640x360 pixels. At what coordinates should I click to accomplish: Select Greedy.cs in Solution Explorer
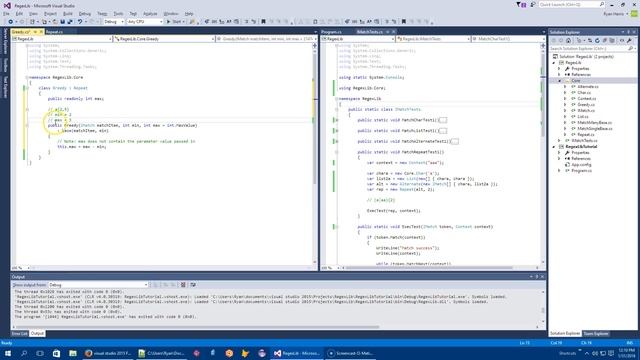(586, 105)
